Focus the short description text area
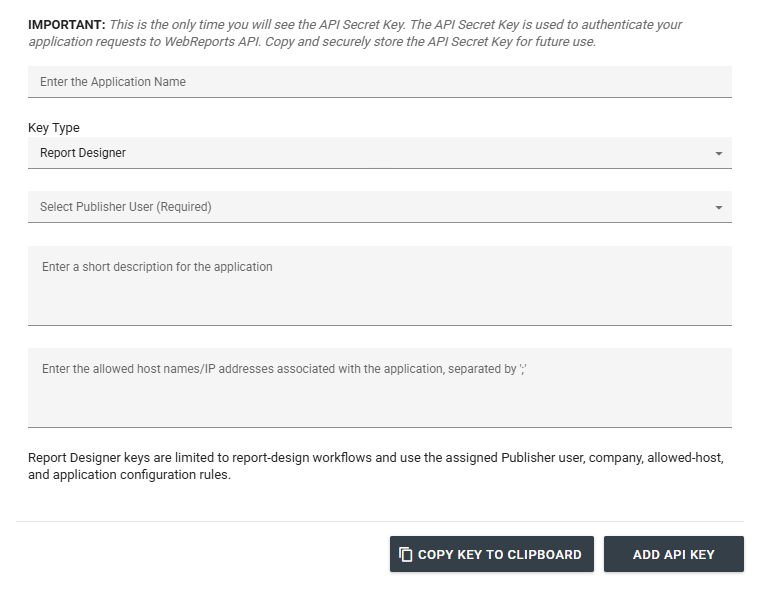The width and height of the screenshot is (758, 595). (x=379, y=286)
